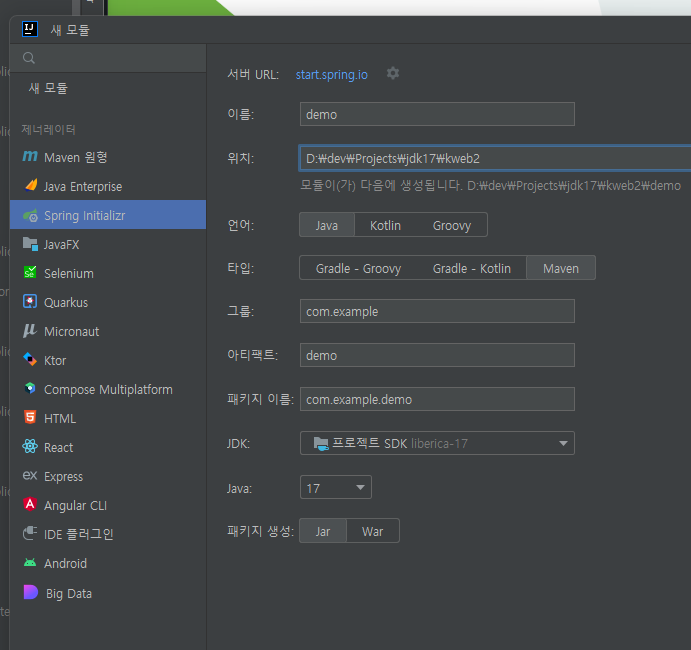Click the 위치 location path field
Image resolution: width=691 pixels, height=650 pixels.
tap(495, 158)
